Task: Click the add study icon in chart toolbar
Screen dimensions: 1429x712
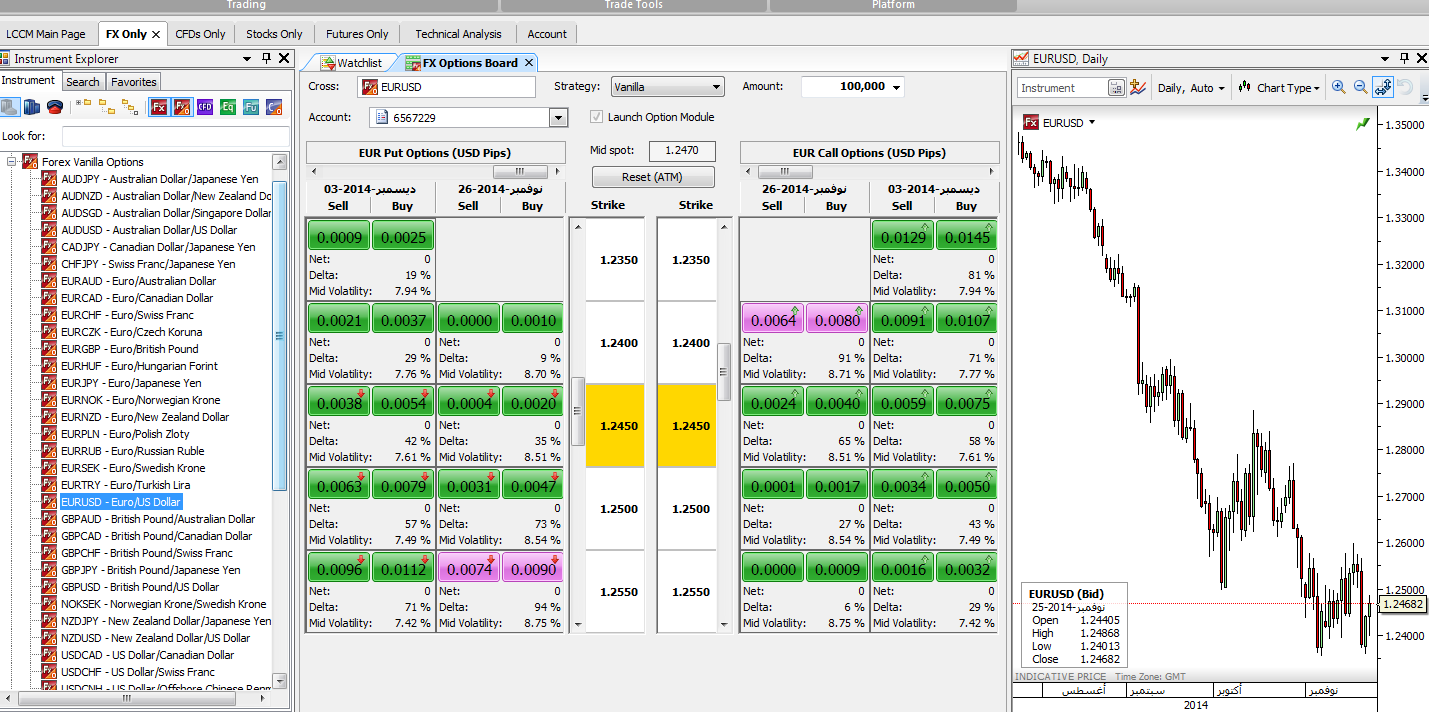Action: [x=1138, y=87]
